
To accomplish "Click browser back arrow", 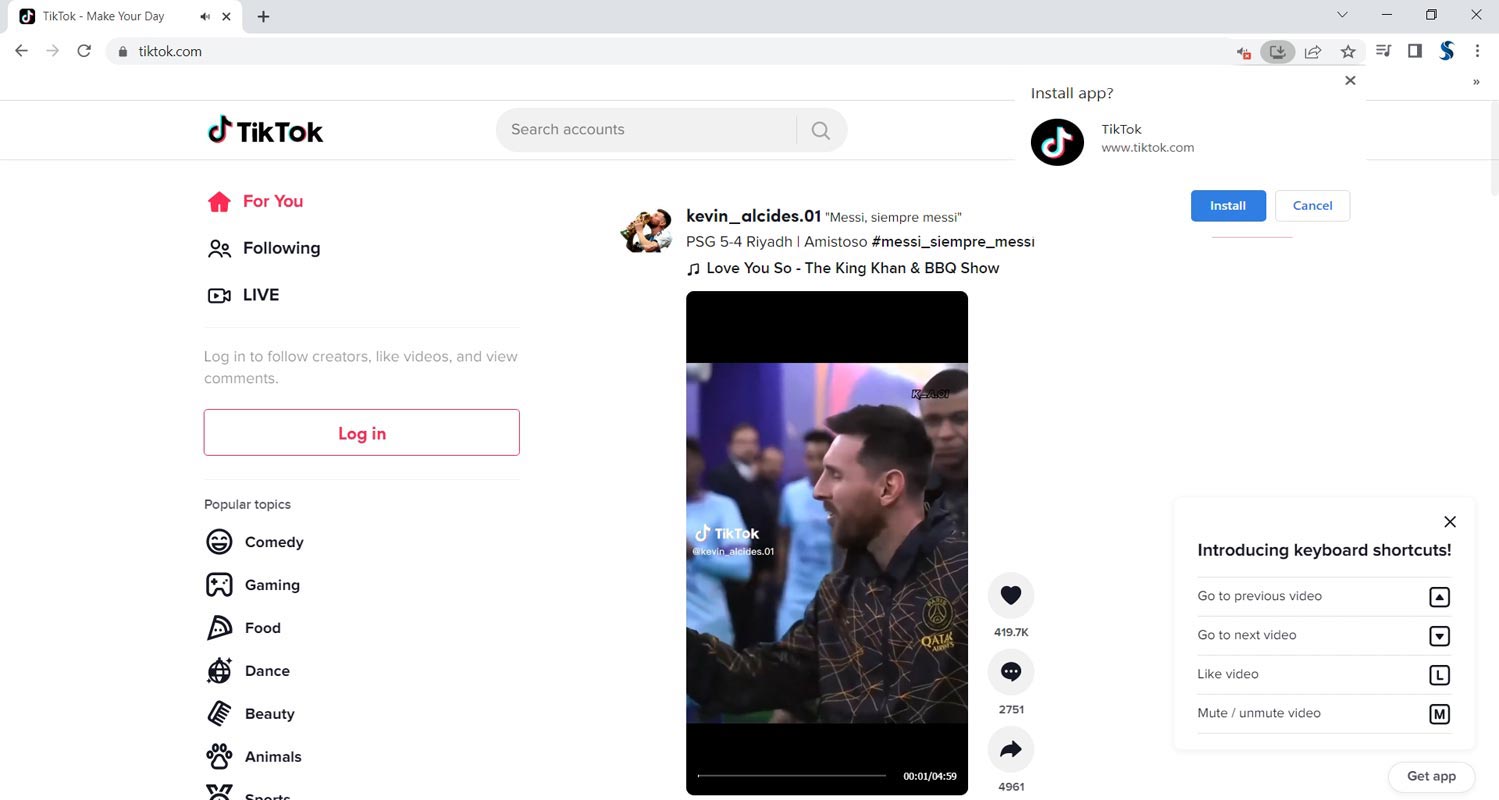I will tap(21, 51).
